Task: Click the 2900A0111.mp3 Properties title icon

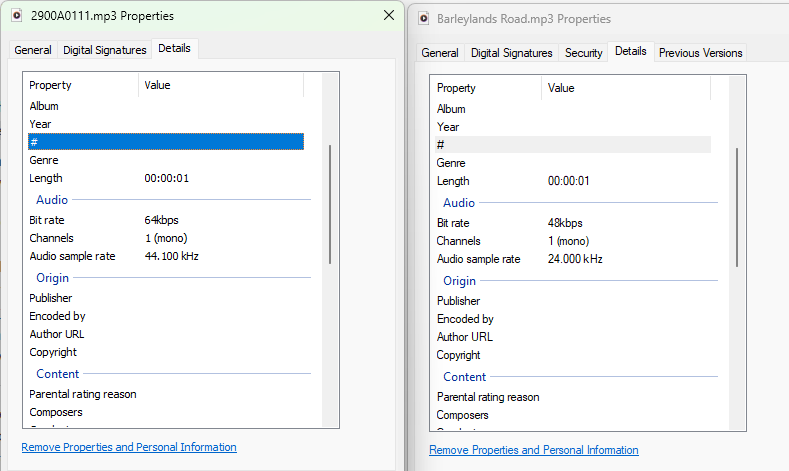Action: pos(16,15)
